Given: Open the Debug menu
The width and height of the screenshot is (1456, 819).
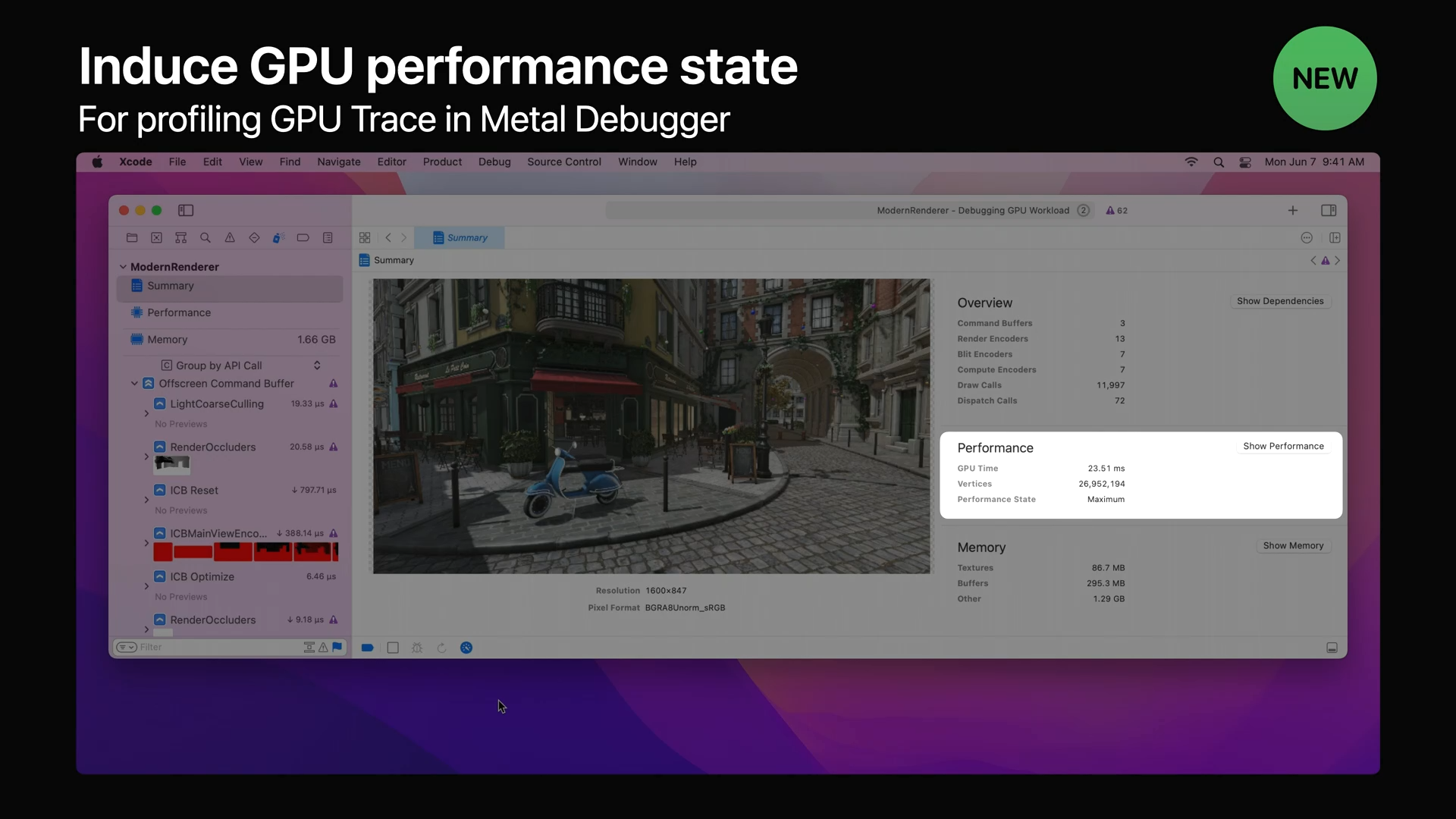Looking at the screenshot, I should click(494, 162).
